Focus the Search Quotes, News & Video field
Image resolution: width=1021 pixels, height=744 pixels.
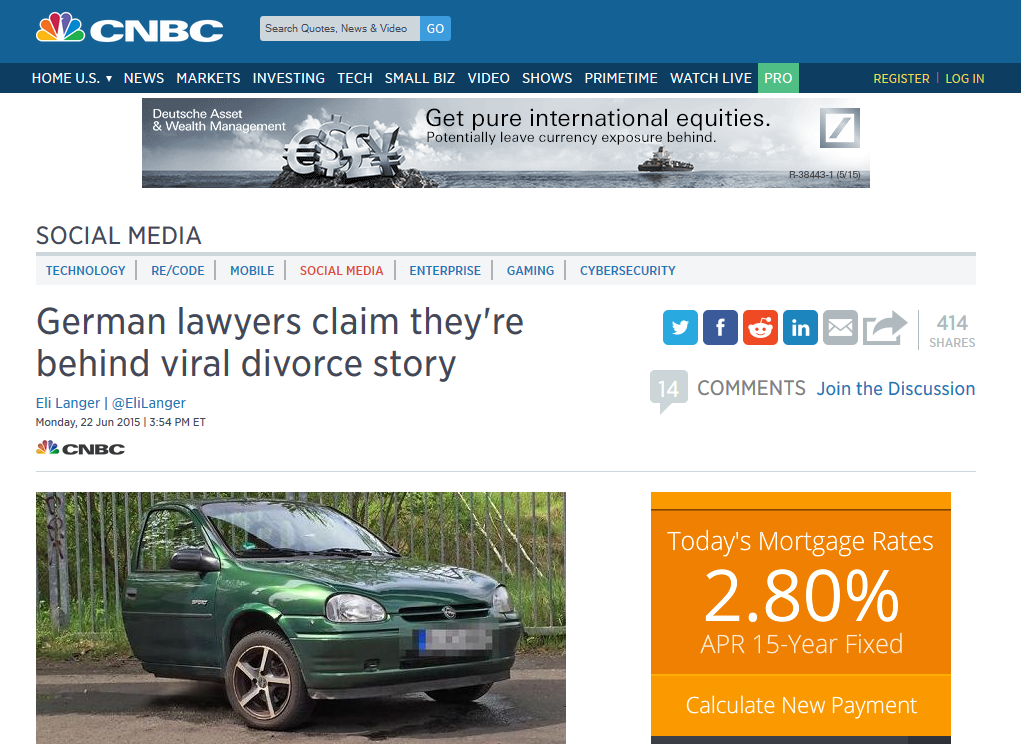[339, 29]
